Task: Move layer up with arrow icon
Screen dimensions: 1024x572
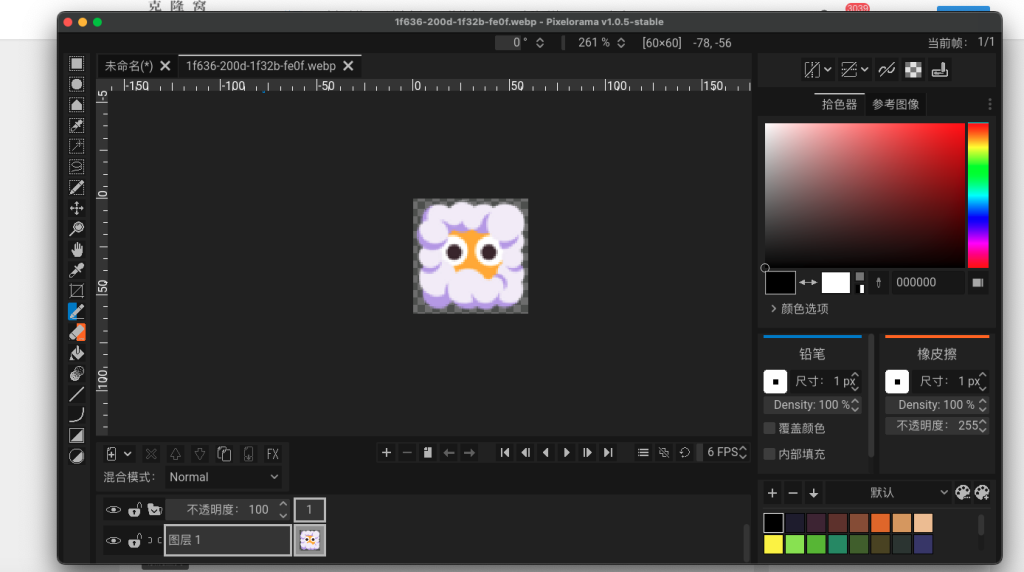Action: click(175, 454)
